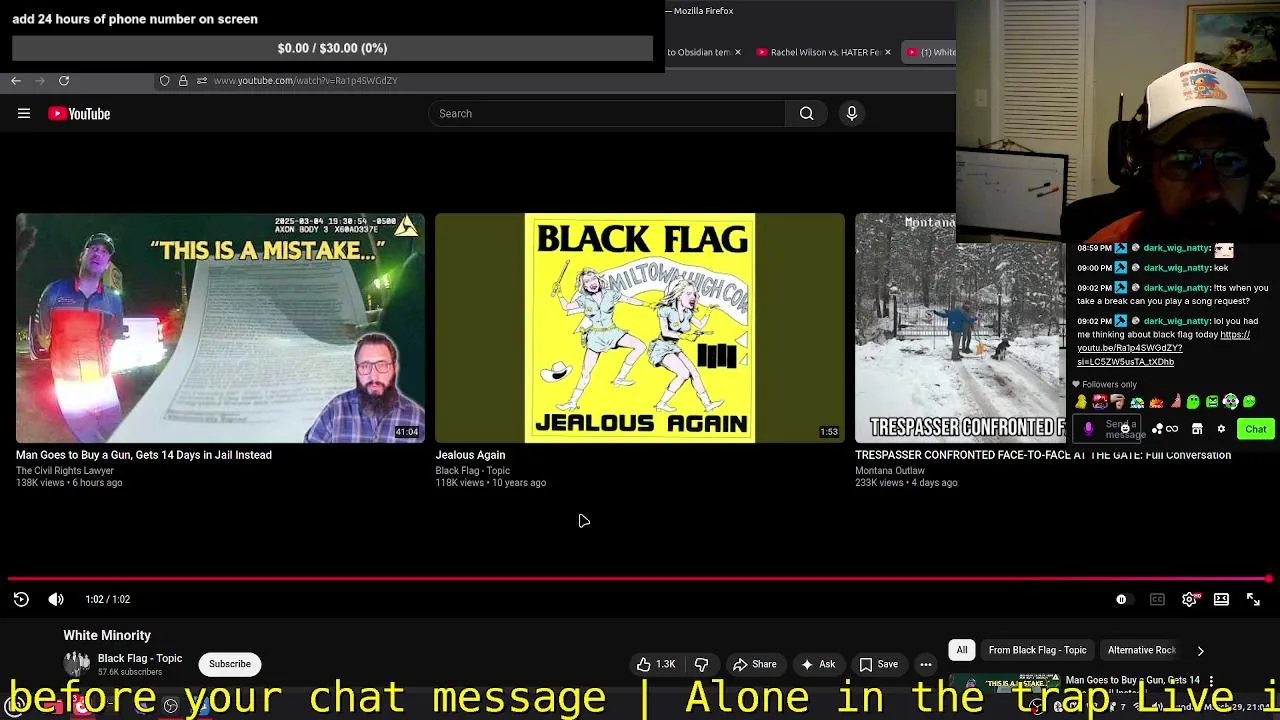This screenshot has height=720, width=1280.
Task: Click Montana Outlaw channel name
Action: pyautogui.click(x=890, y=471)
